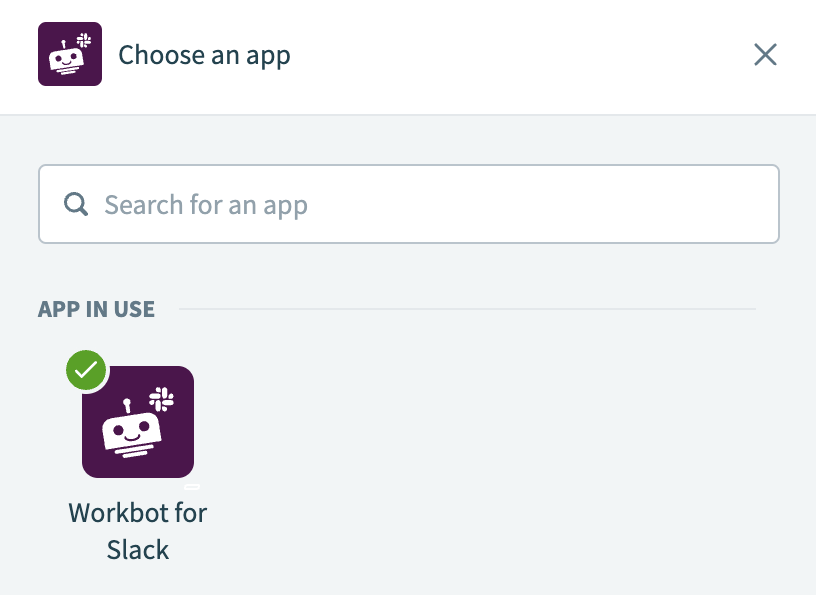Collapse the APP IN USE group header

96,309
